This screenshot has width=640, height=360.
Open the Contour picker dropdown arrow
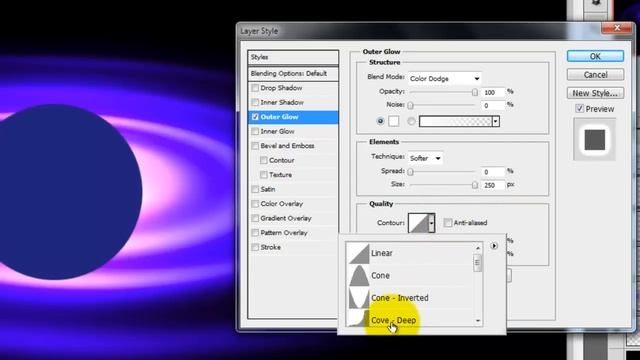tap(431, 223)
